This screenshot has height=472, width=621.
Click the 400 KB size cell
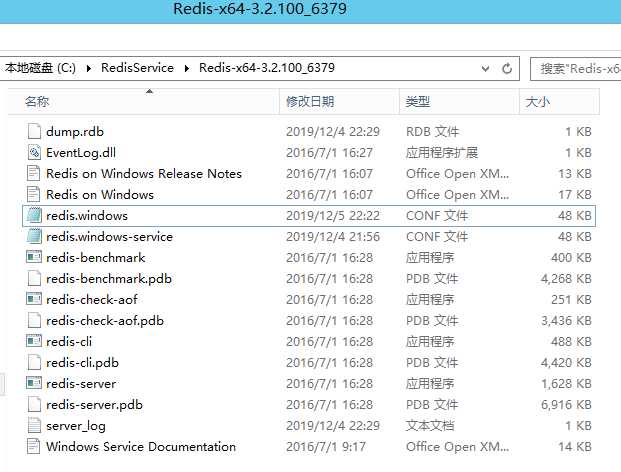pos(571,257)
